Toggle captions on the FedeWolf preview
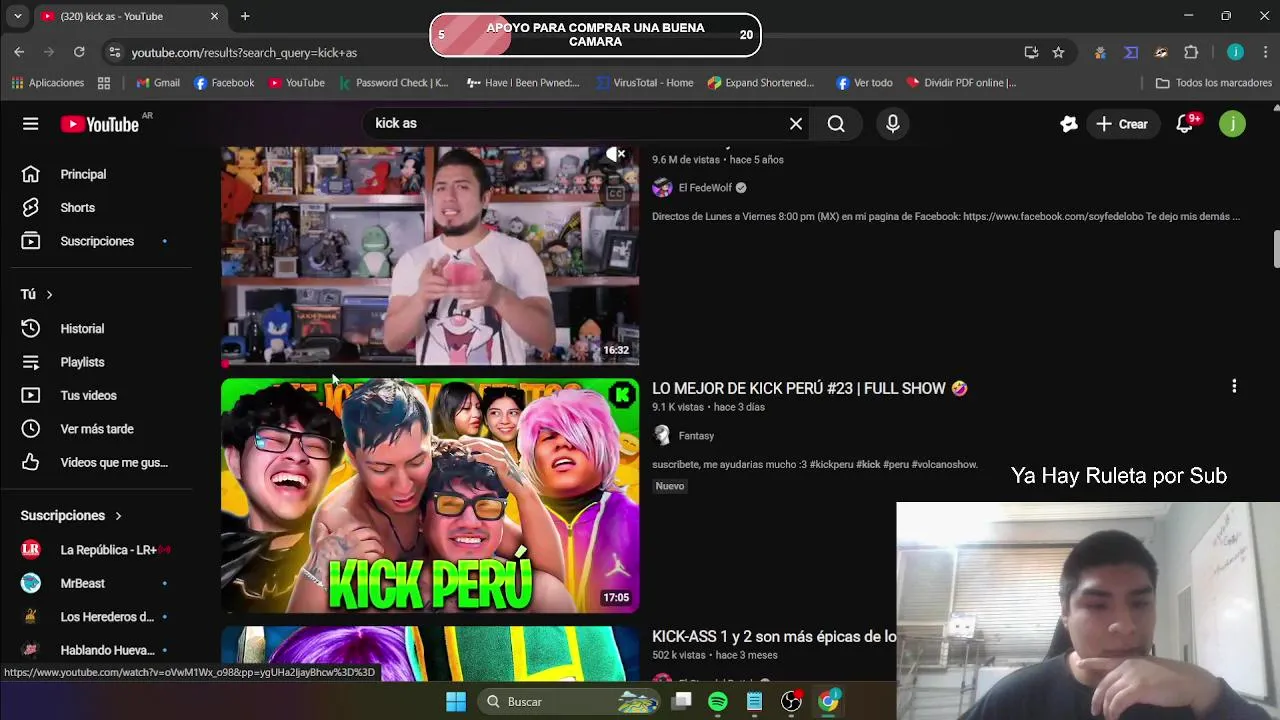1280x720 pixels. (x=616, y=193)
